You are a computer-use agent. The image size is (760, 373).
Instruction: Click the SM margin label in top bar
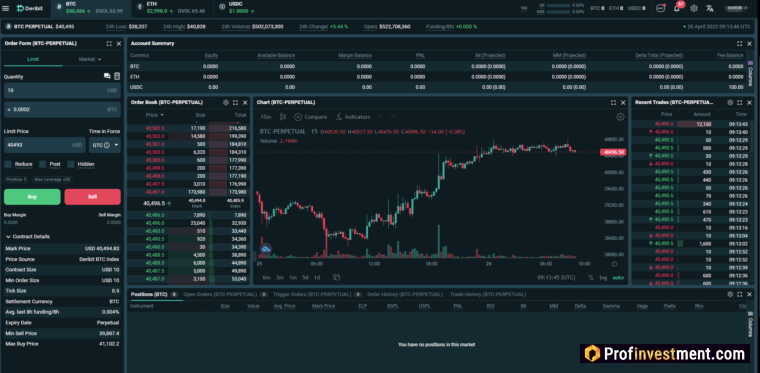click(524, 8)
